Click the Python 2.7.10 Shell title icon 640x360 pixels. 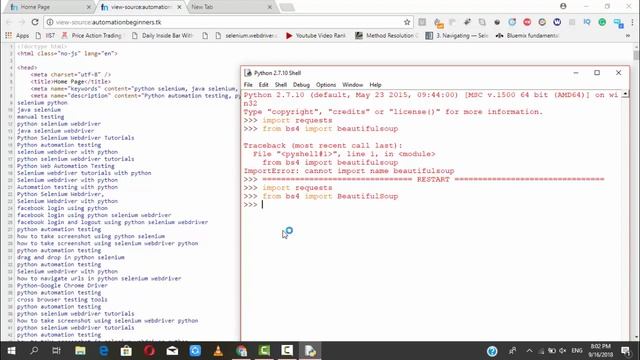click(248, 73)
